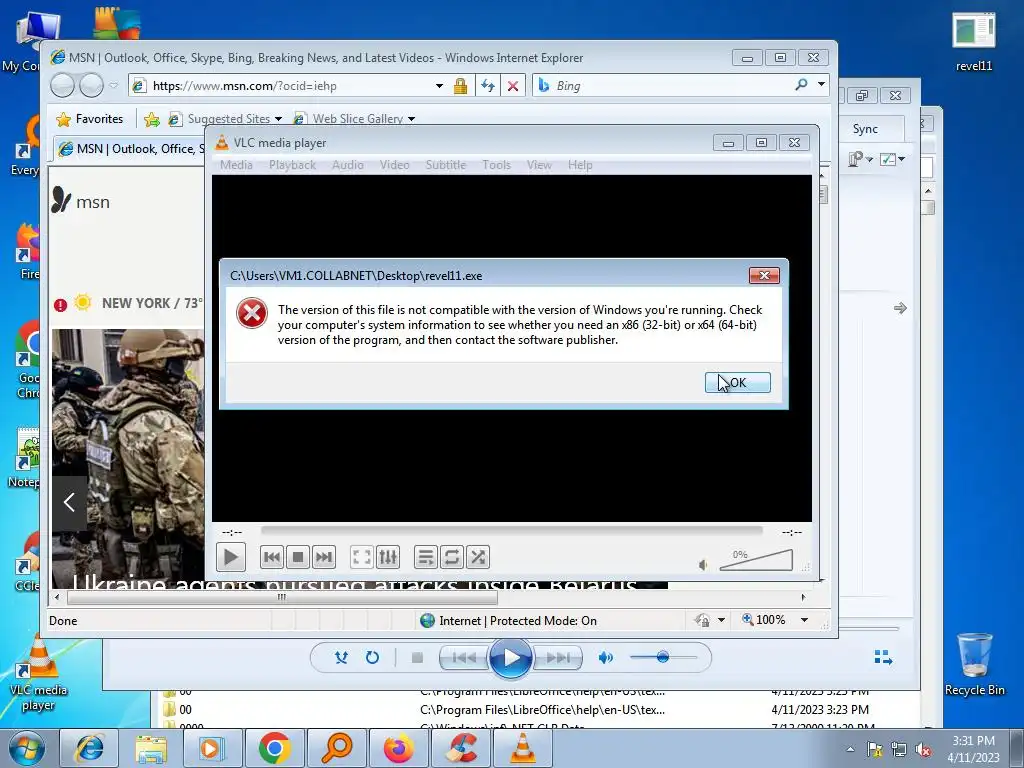
Task: Open Google Chrome from the taskbar
Action: (x=274, y=748)
